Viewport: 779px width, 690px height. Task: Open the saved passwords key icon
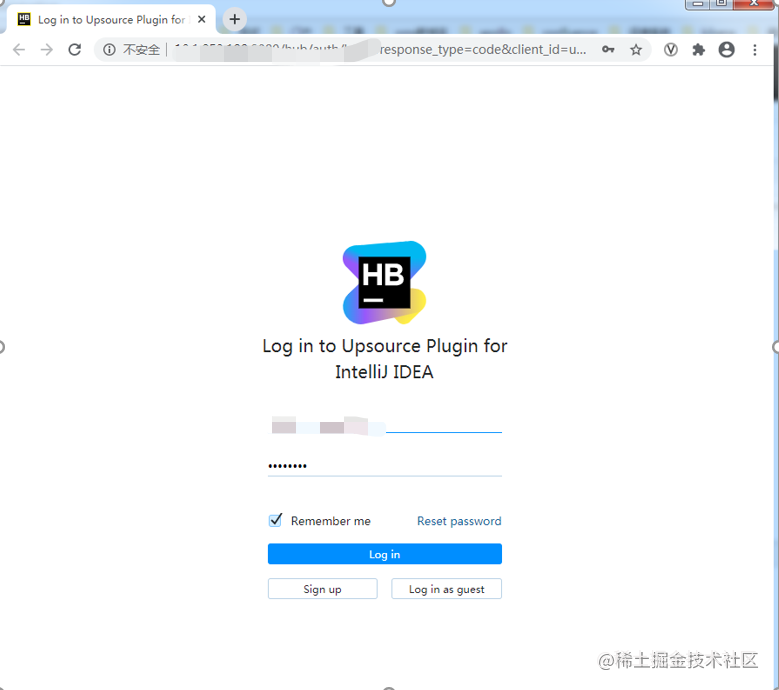608,50
